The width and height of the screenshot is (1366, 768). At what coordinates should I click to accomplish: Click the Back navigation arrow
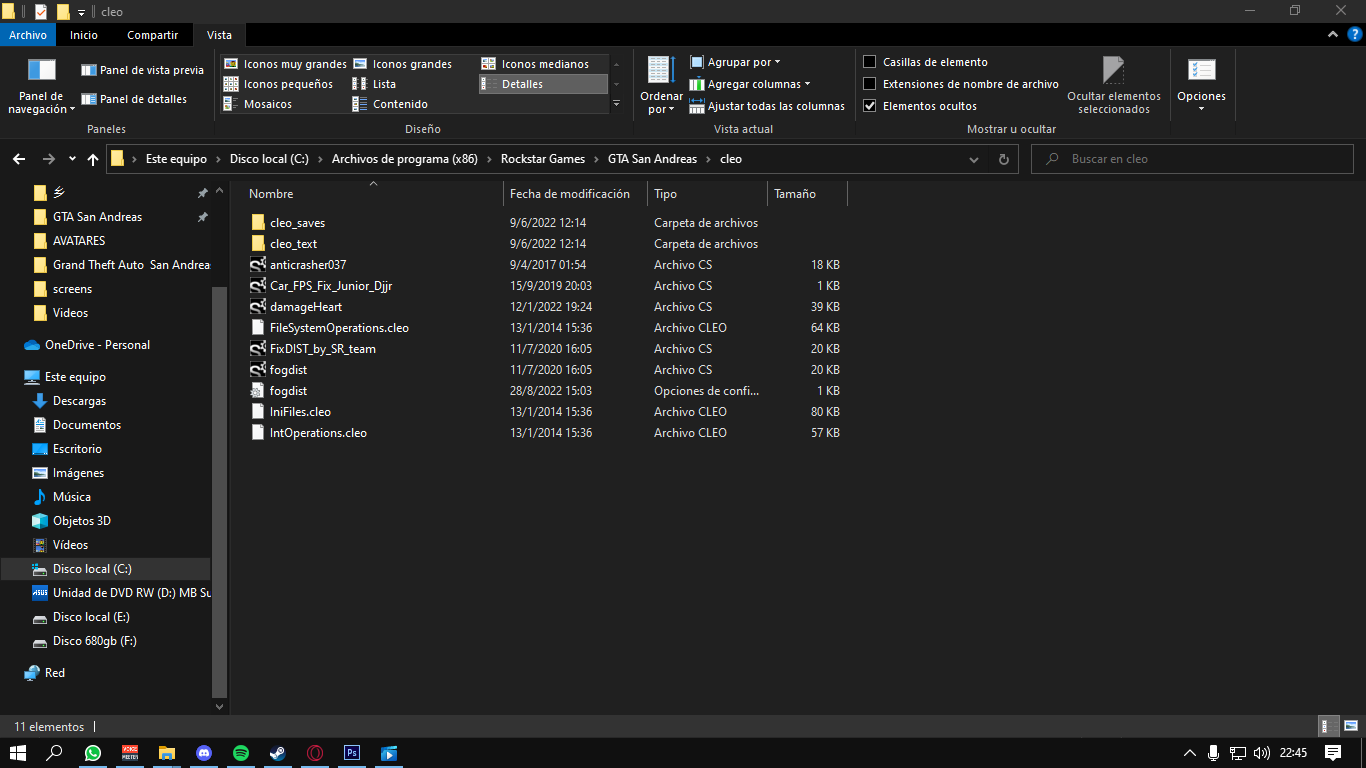(x=18, y=159)
